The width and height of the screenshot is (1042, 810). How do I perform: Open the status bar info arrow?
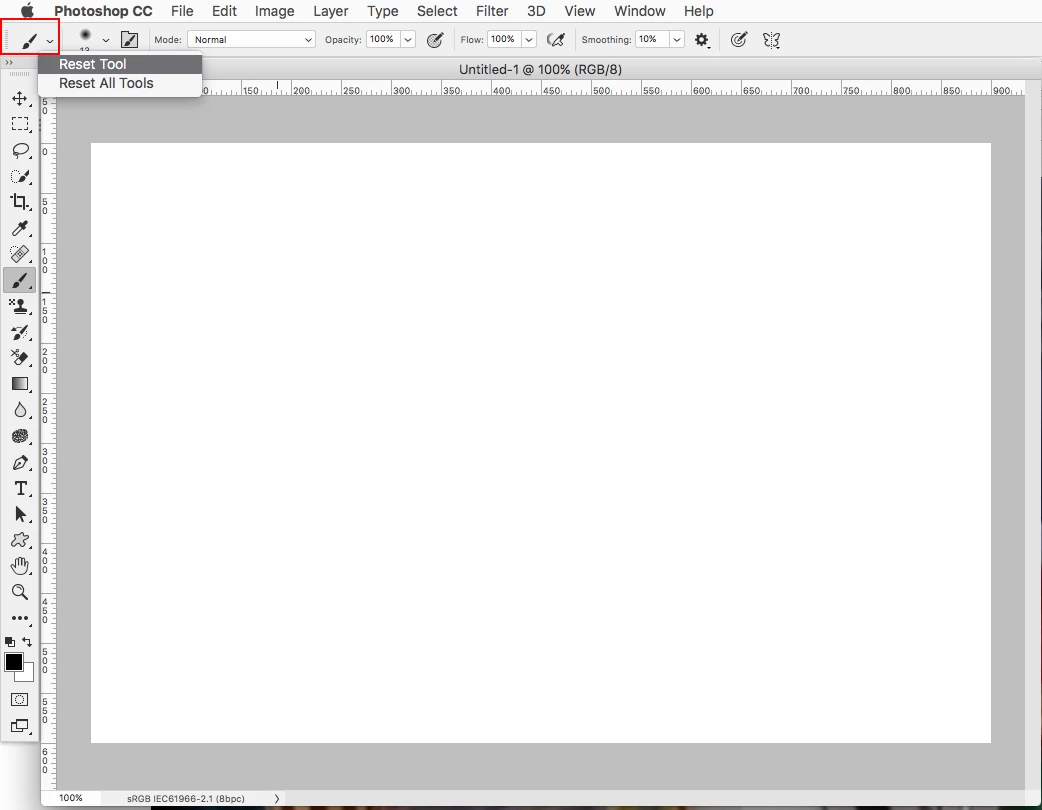tap(276, 799)
